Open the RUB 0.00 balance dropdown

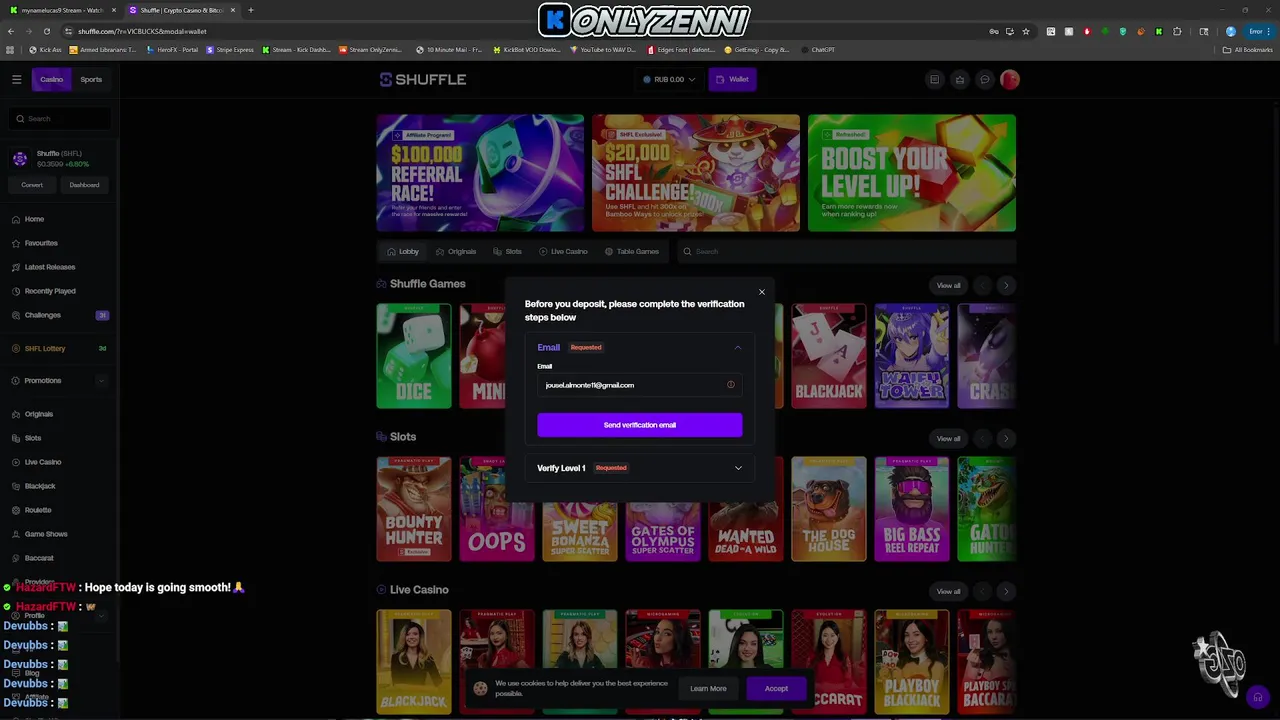[x=668, y=79]
